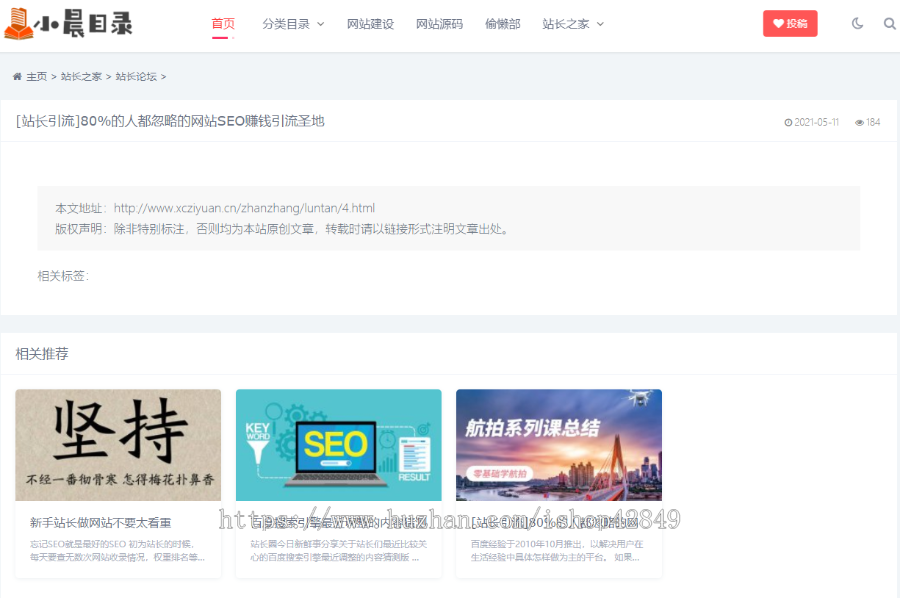This screenshot has height=598, width=900.
Task: Click the view count 184
Action: tap(873, 122)
